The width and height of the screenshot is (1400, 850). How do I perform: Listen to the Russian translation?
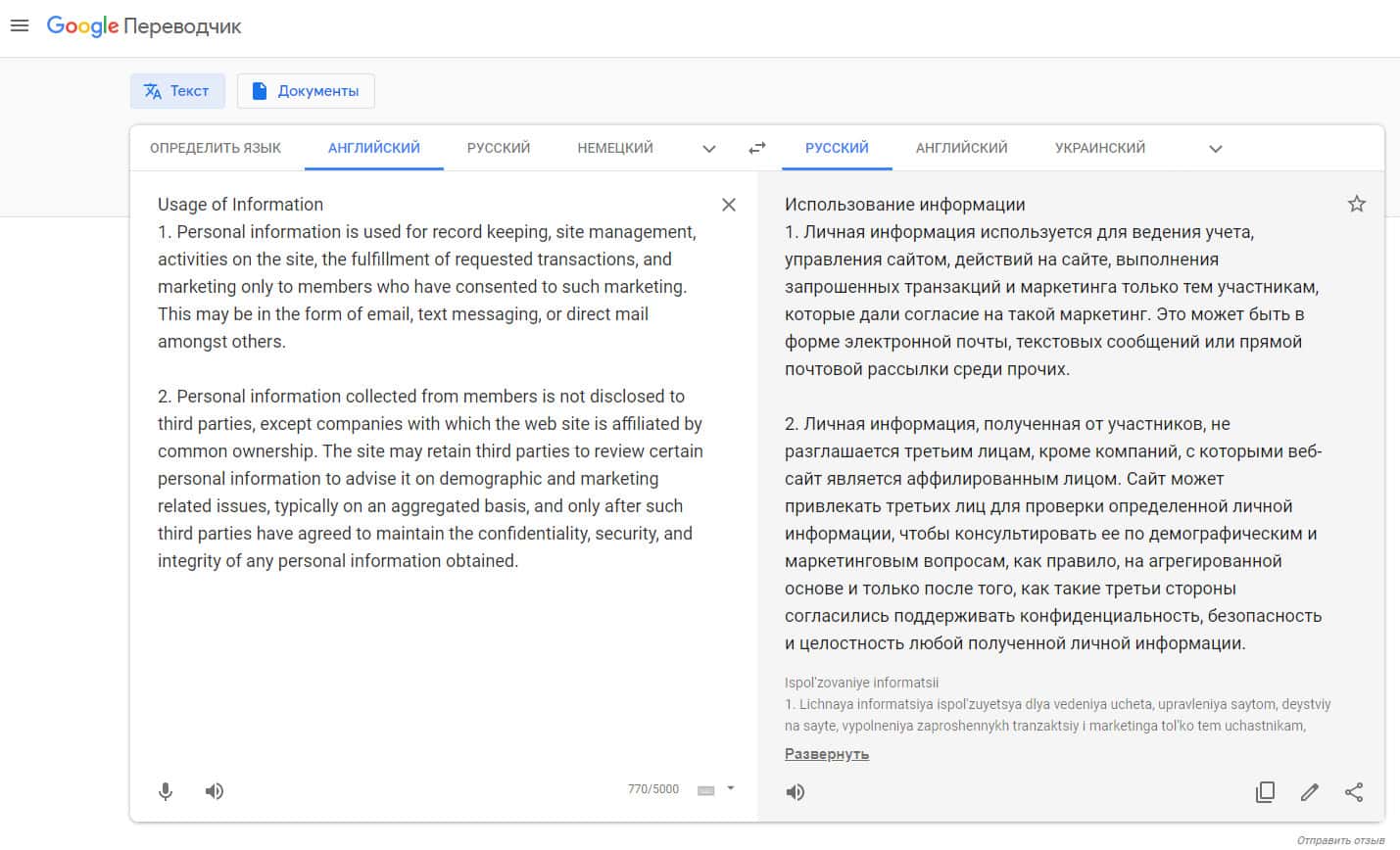tap(796, 792)
